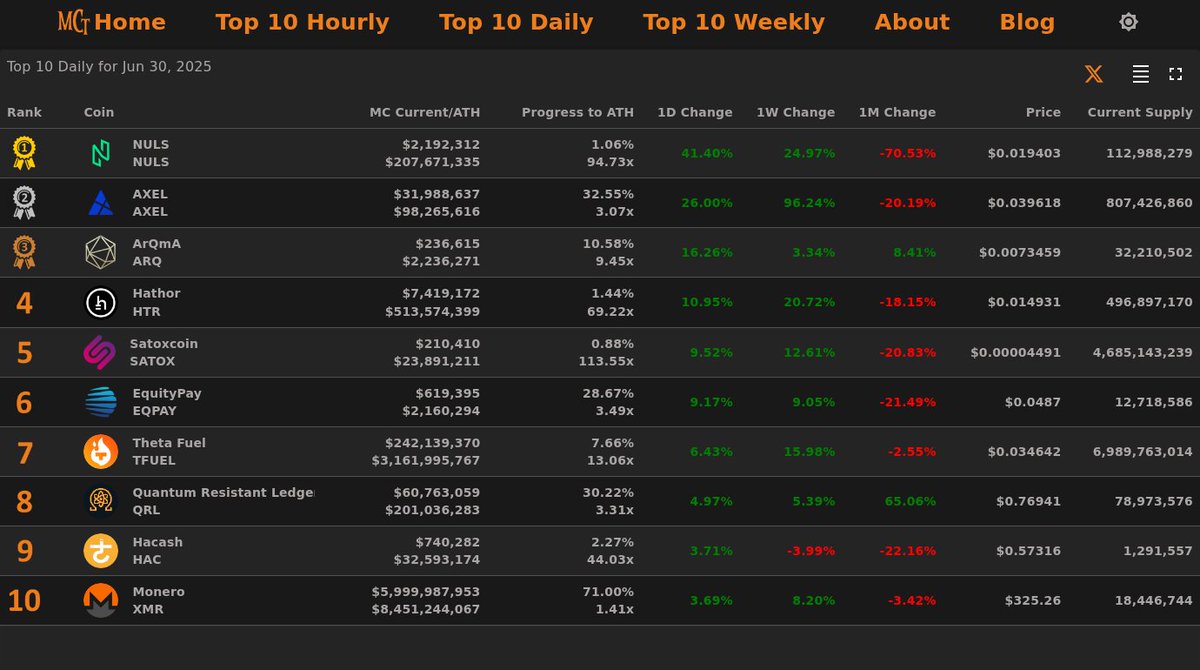Toggle the fullscreen expand icon

pyautogui.click(x=1176, y=74)
